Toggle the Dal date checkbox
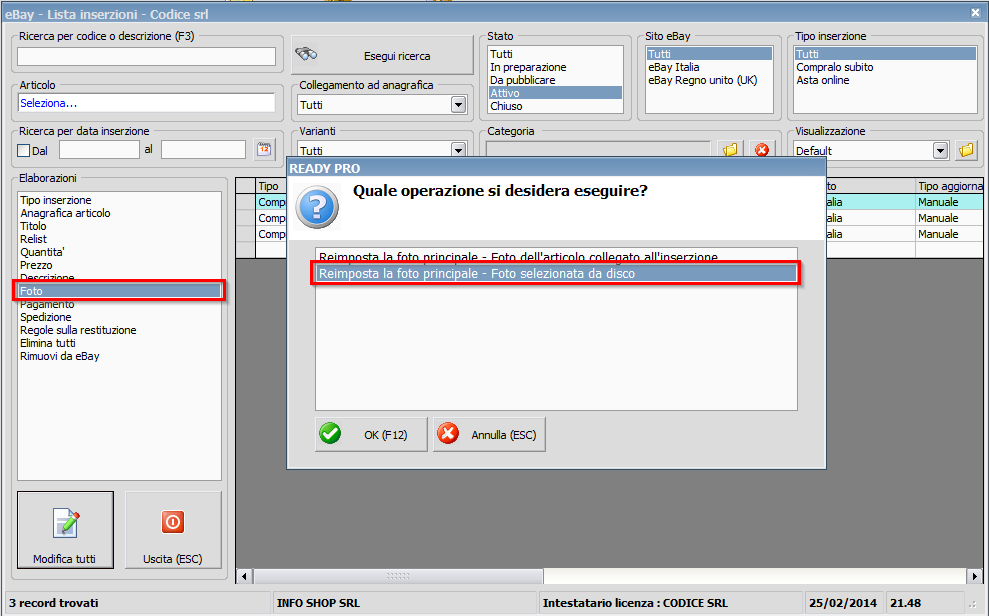 pyautogui.click(x=24, y=151)
